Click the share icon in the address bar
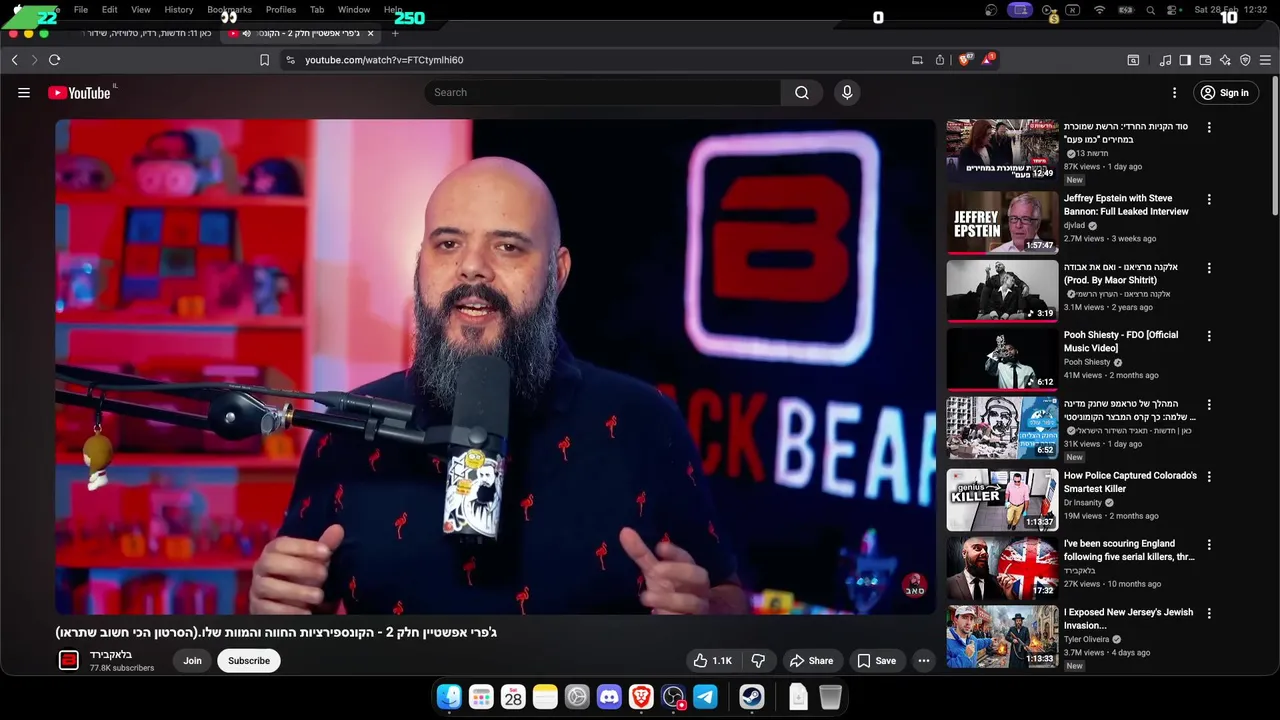The width and height of the screenshot is (1280, 720). [x=940, y=60]
